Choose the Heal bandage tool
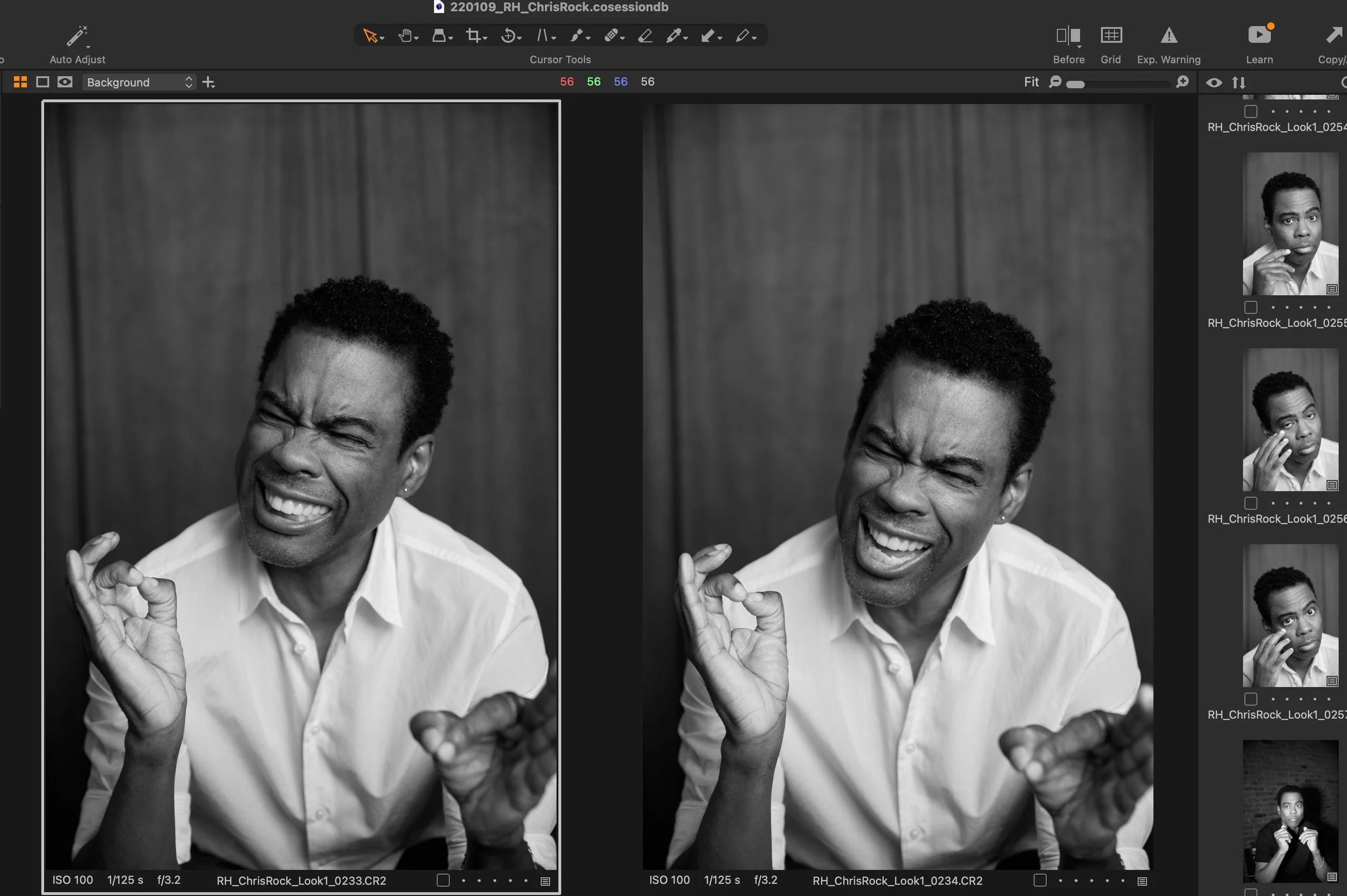The image size is (1347, 896). [610, 36]
